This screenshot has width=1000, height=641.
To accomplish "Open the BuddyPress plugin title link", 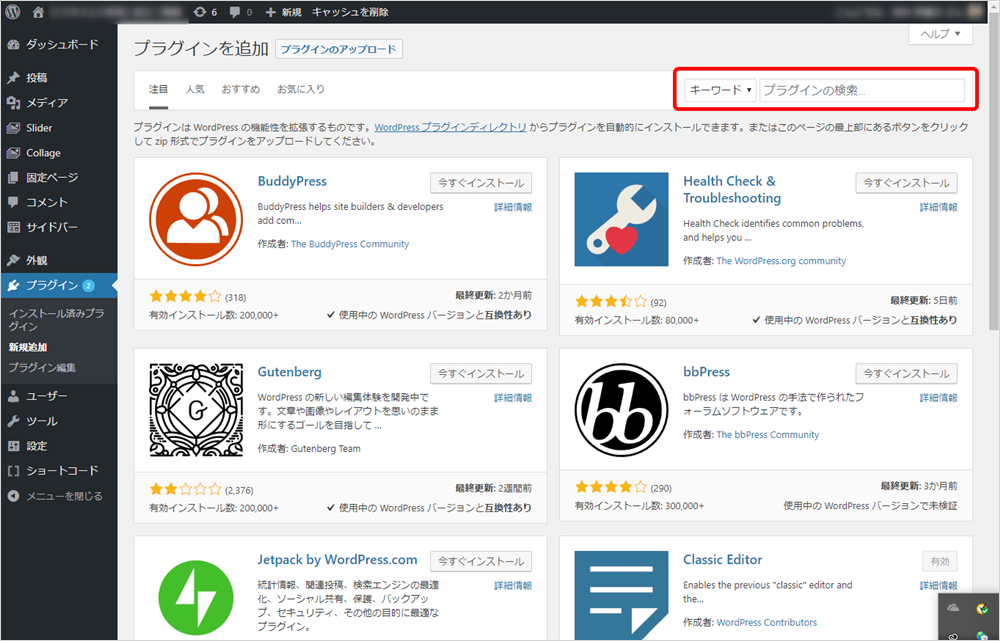I will (x=292, y=181).
